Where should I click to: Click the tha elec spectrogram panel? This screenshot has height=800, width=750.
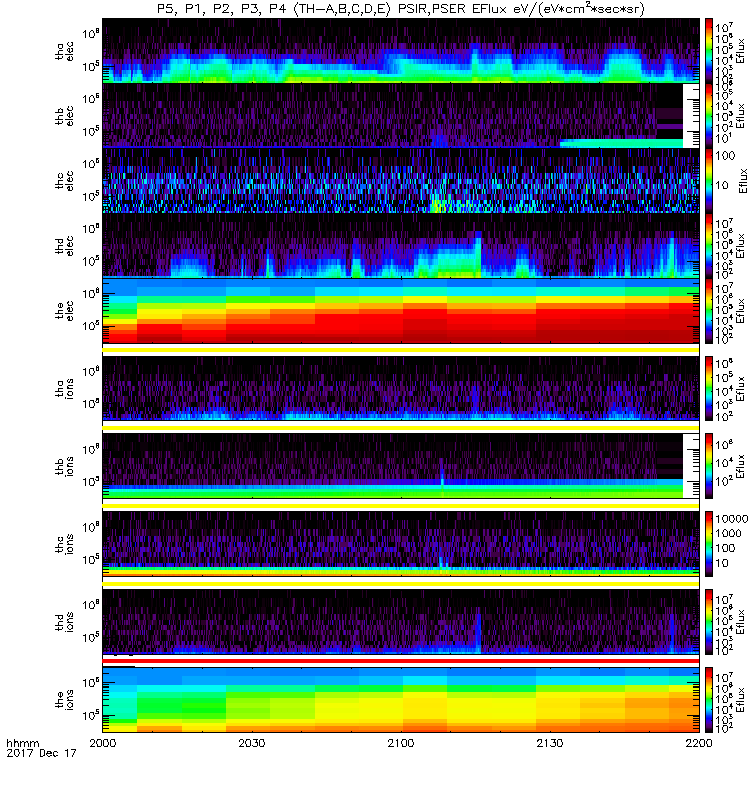[x=401, y=51]
